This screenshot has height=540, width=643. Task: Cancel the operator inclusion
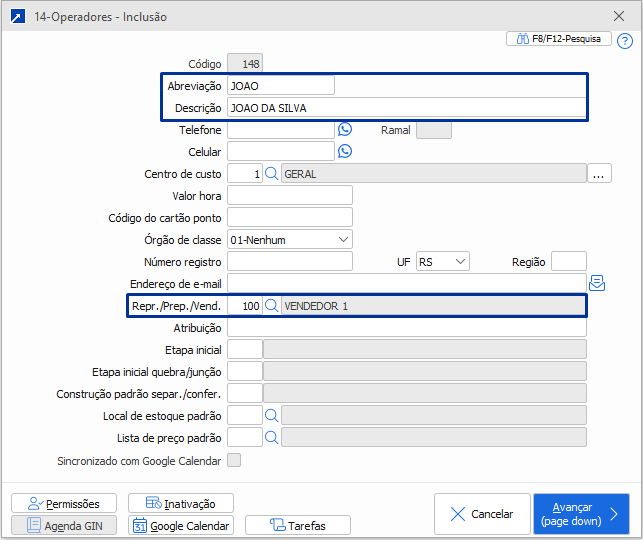pyautogui.click(x=482, y=514)
